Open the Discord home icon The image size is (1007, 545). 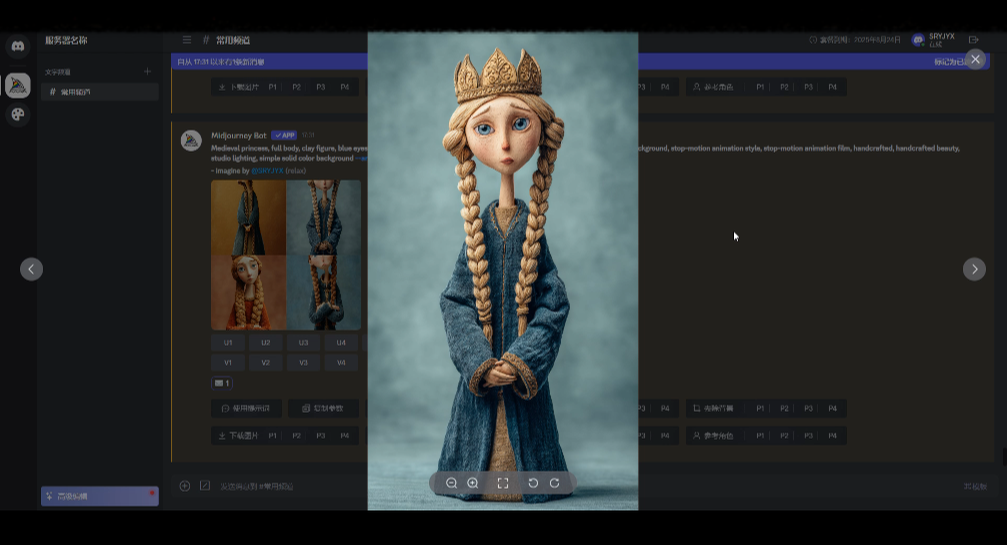pos(18,46)
